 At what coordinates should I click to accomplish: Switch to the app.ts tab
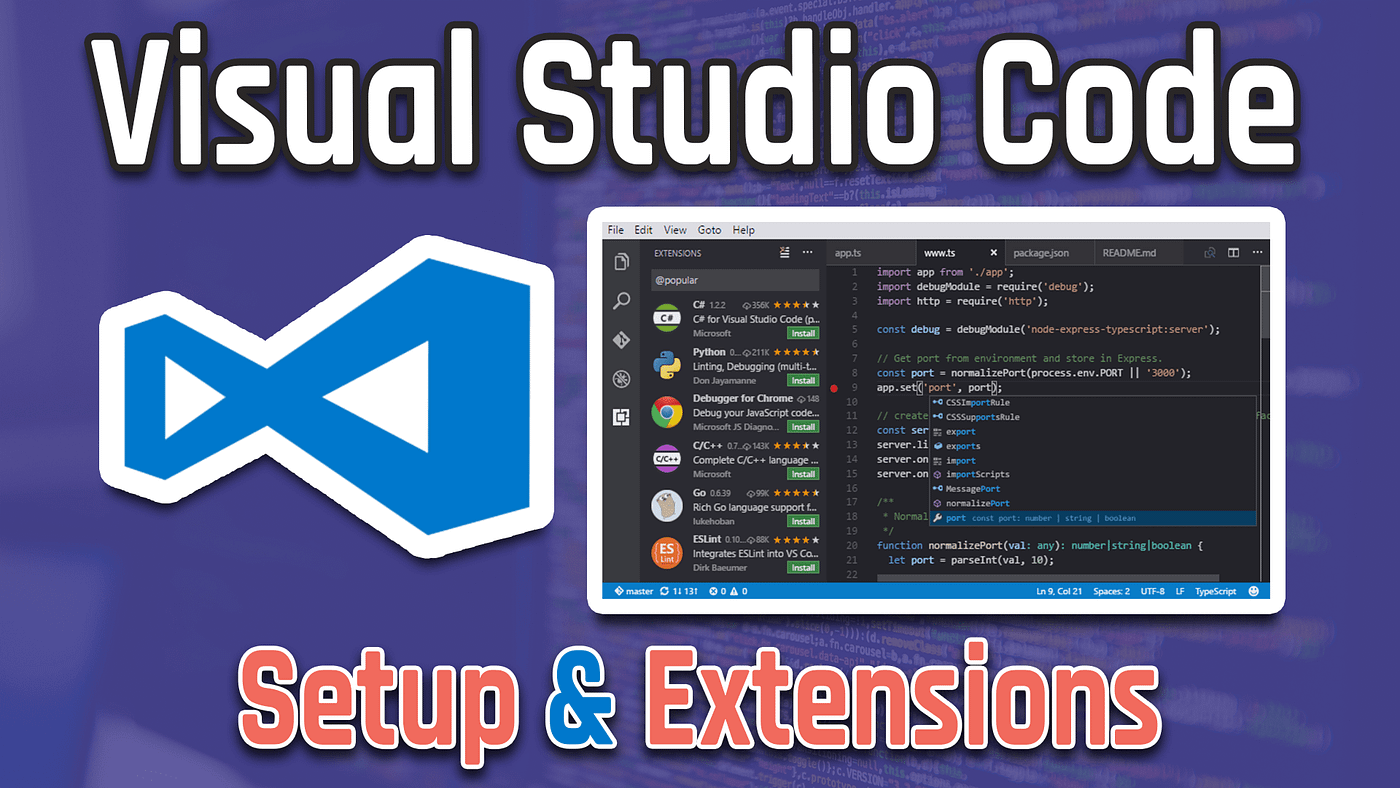coord(871,253)
